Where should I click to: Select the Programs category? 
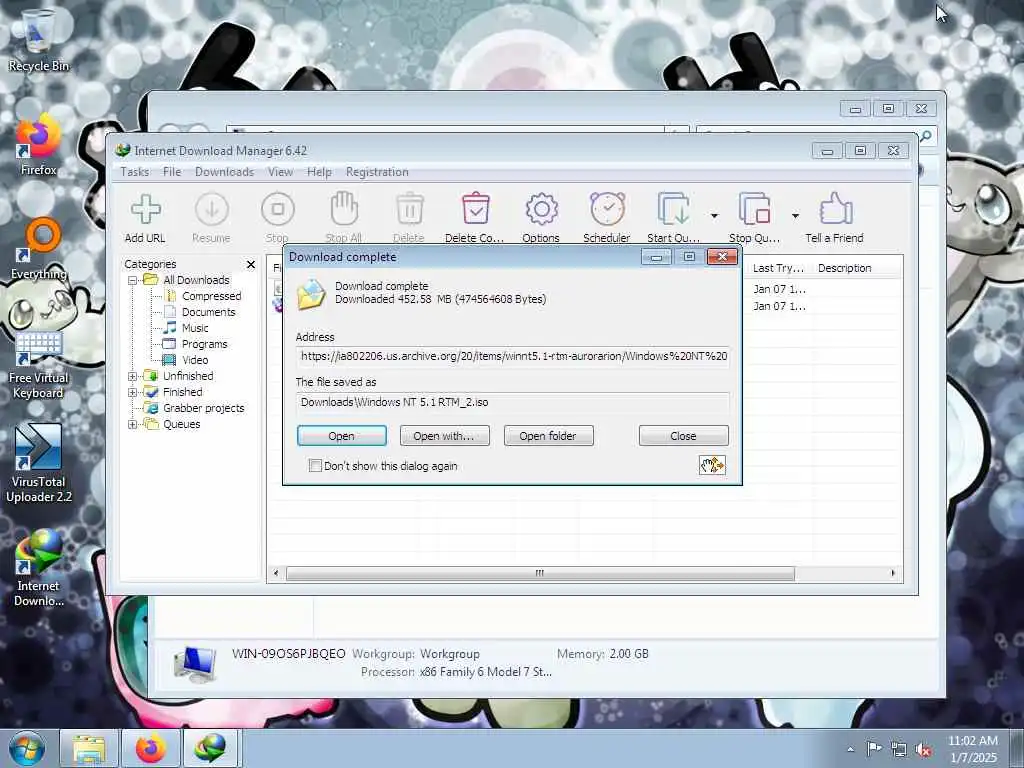point(204,344)
